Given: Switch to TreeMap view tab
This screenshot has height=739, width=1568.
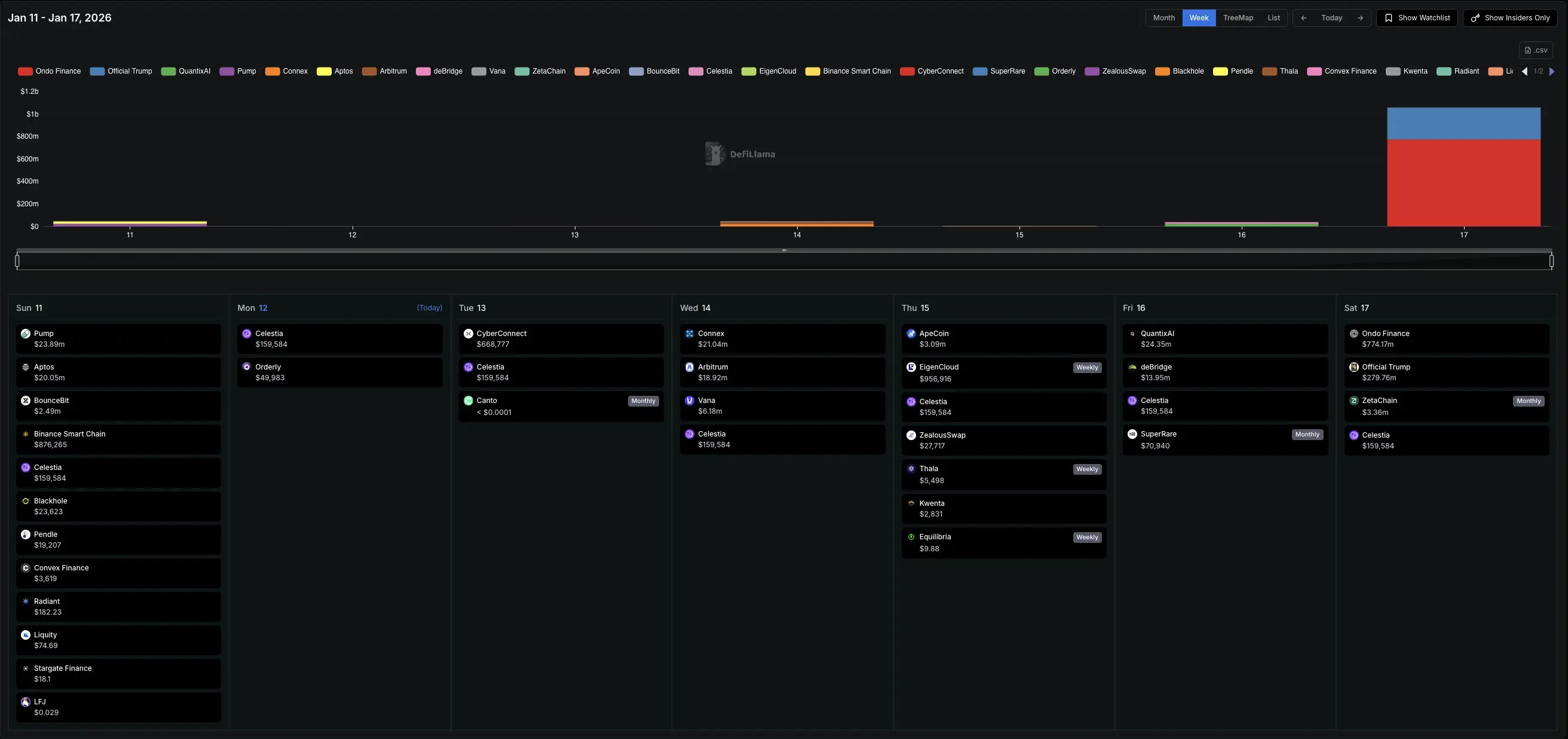Looking at the screenshot, I should click(x=1238, y=18).
